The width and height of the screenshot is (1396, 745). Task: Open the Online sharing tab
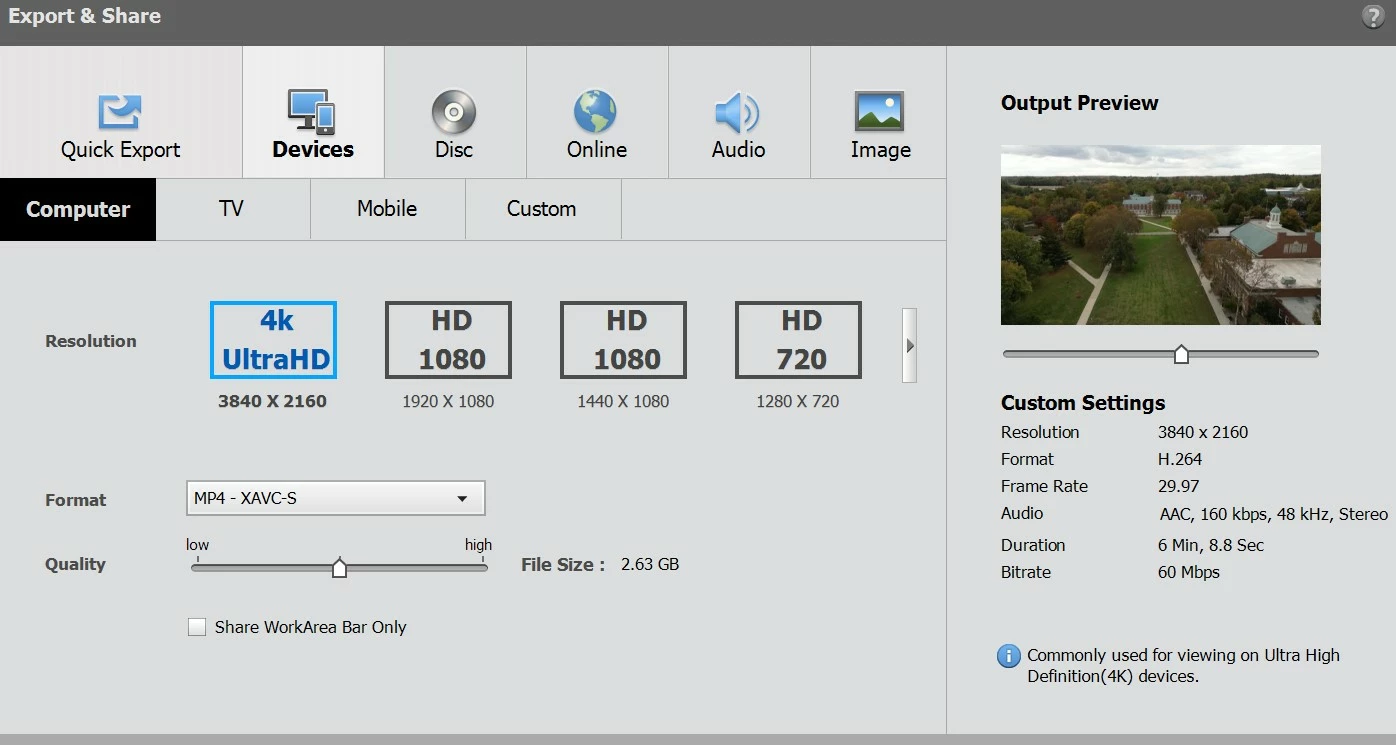click(597, 112)
